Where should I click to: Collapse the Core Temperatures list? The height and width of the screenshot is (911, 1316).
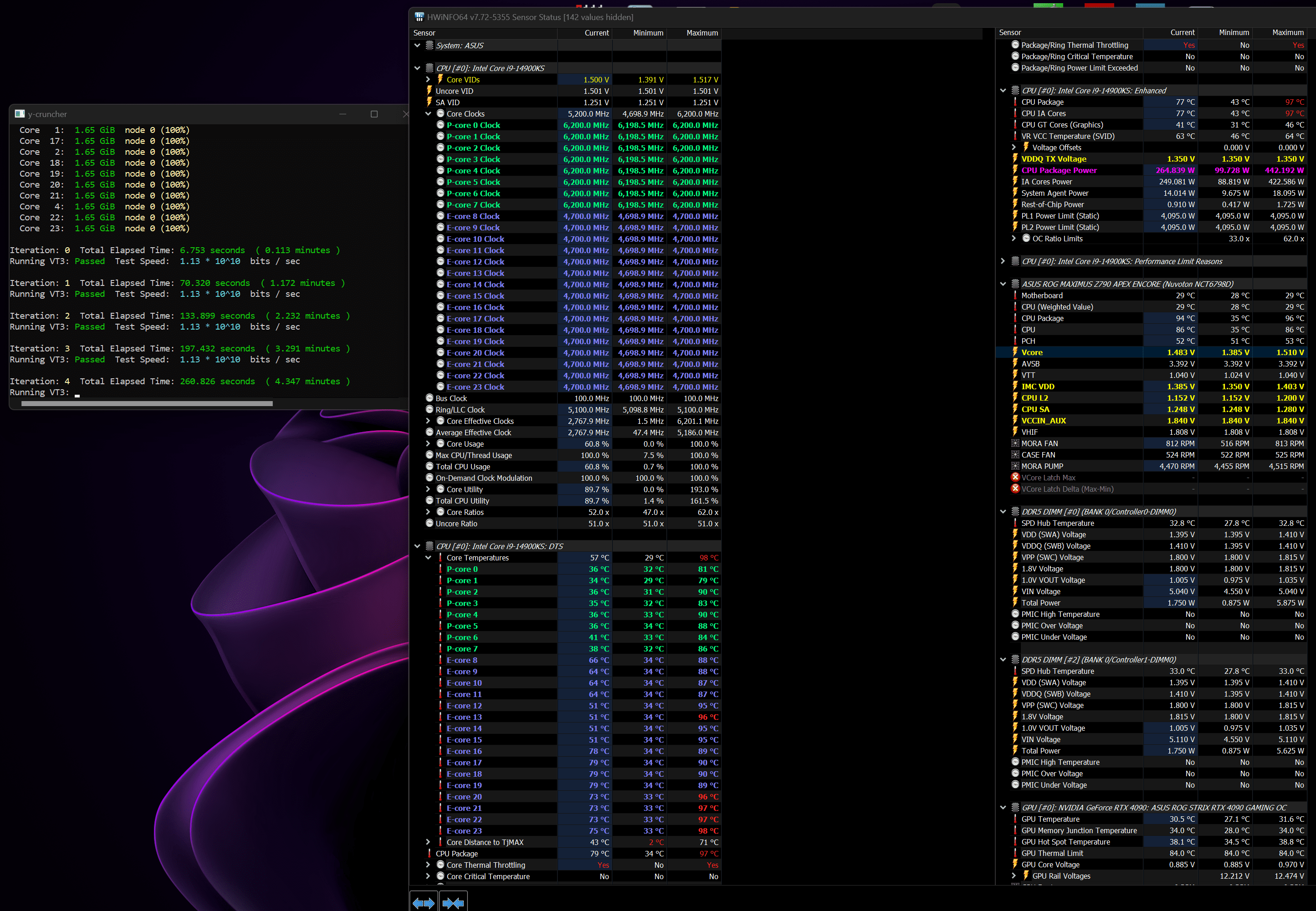point(428,558)
